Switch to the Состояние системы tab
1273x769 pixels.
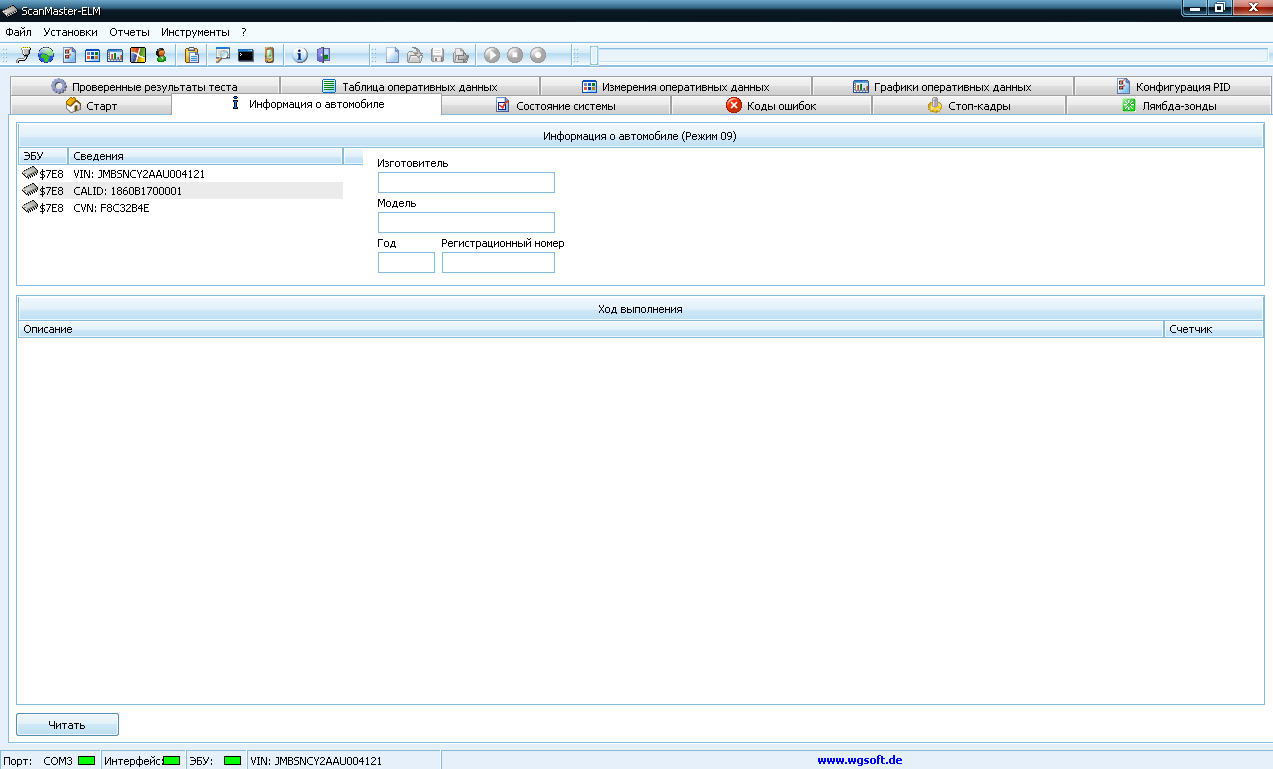click(556, 105)
